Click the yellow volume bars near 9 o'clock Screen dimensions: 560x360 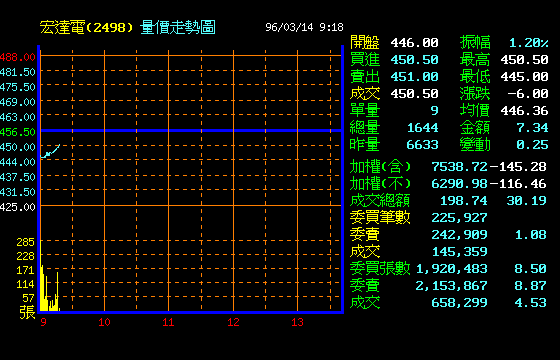click(50, 288)
